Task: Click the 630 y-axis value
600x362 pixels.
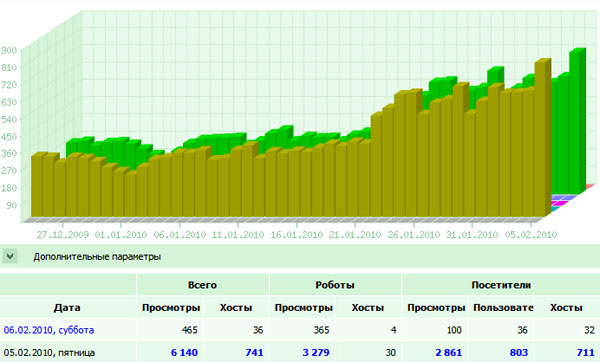Action: click(x=9, y=102)
